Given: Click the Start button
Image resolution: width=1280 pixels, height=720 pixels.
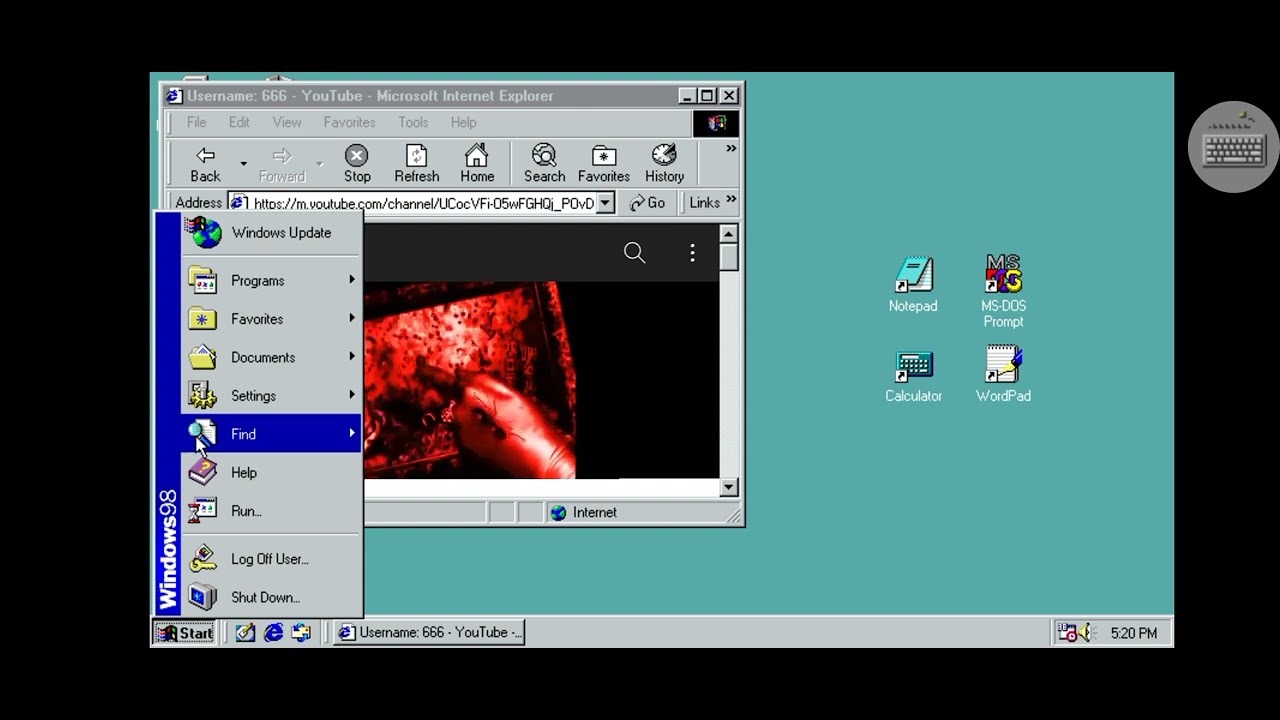Looking at the screenshot, I should [185, 632].
